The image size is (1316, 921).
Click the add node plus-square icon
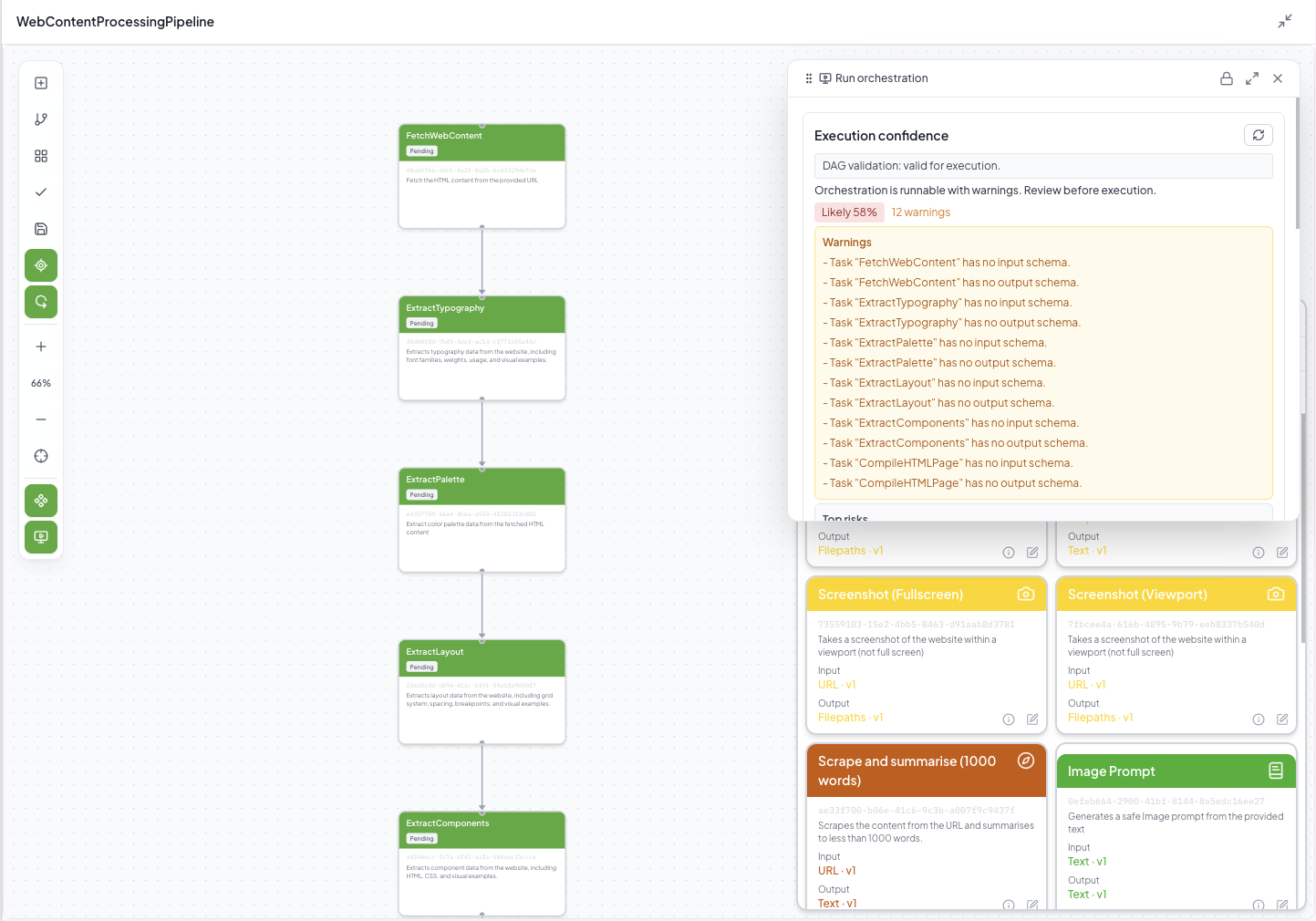pos(41,83)
